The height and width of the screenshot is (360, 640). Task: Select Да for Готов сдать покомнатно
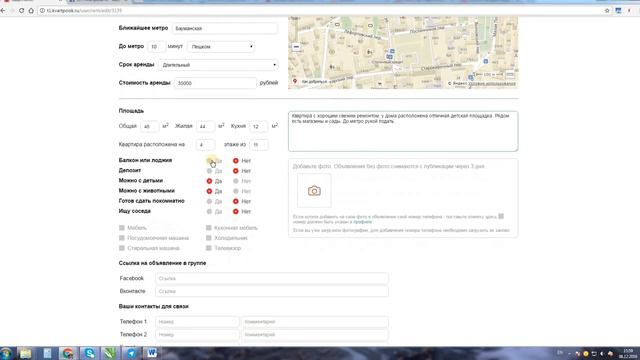coord(209,201)
